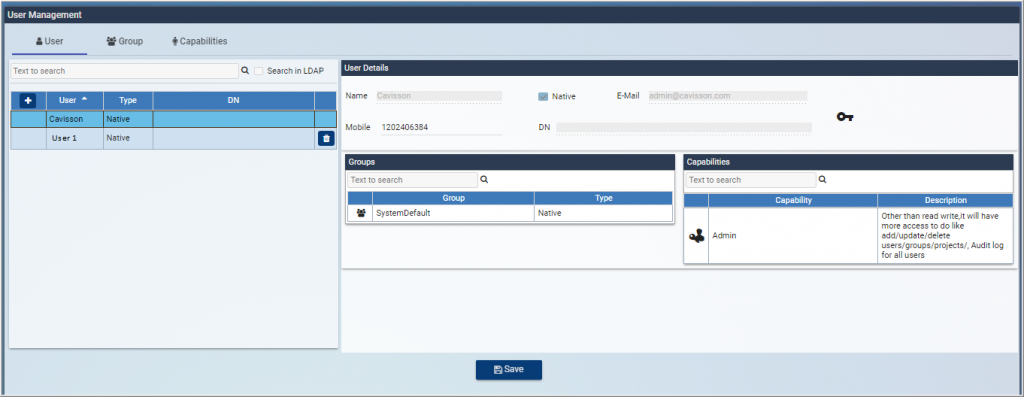Click the DN field in User Details
The image size is (1024, 397).
[x=684, y=127]
